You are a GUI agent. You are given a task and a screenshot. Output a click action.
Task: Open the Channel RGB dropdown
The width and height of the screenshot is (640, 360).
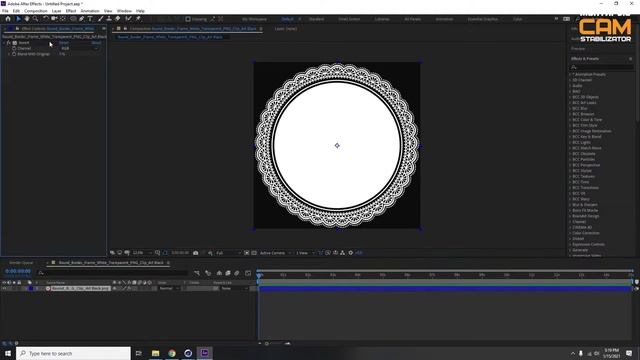coord(80,48)
